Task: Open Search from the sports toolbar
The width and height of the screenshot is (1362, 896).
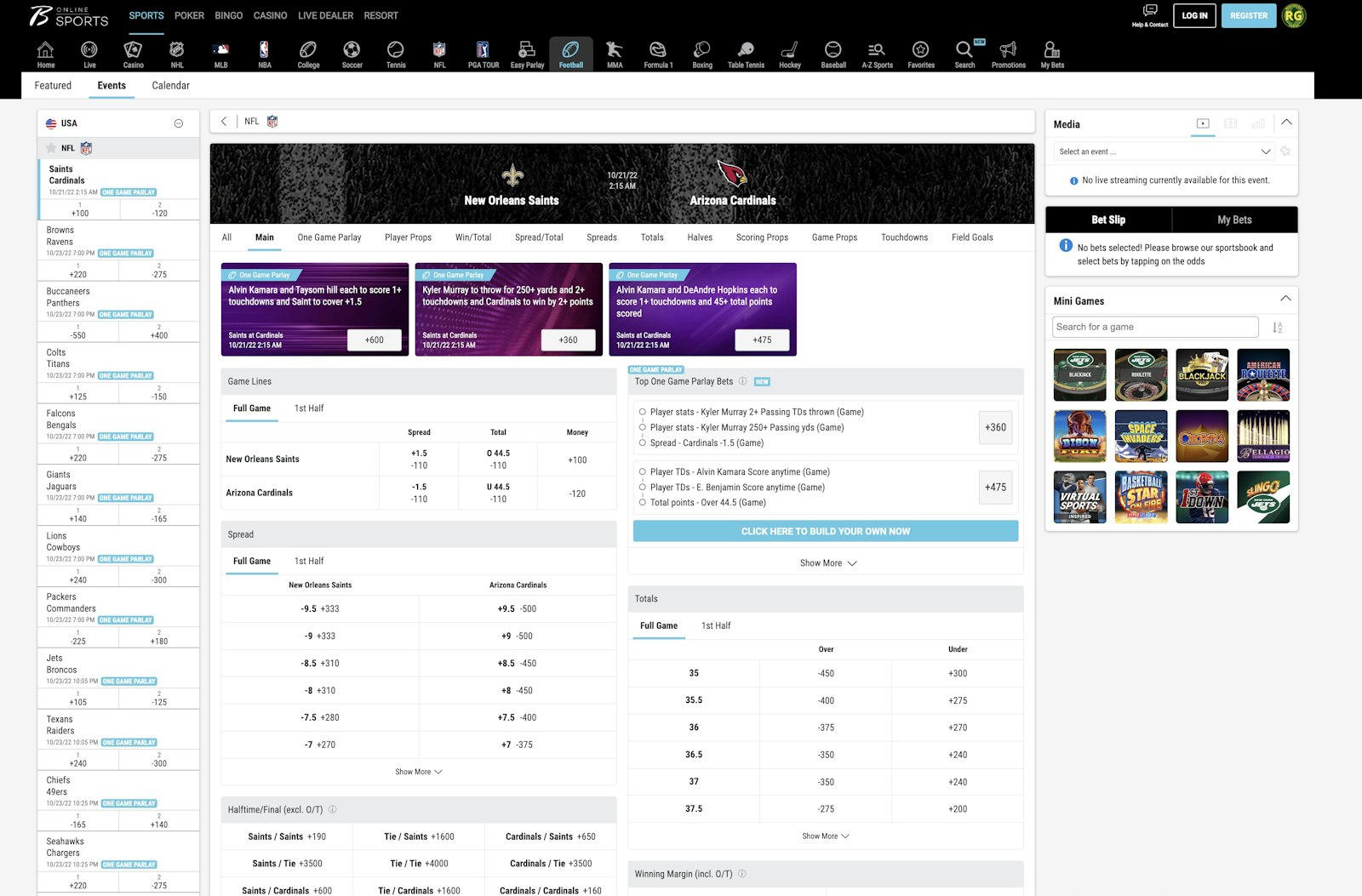Action: point(964,53)
